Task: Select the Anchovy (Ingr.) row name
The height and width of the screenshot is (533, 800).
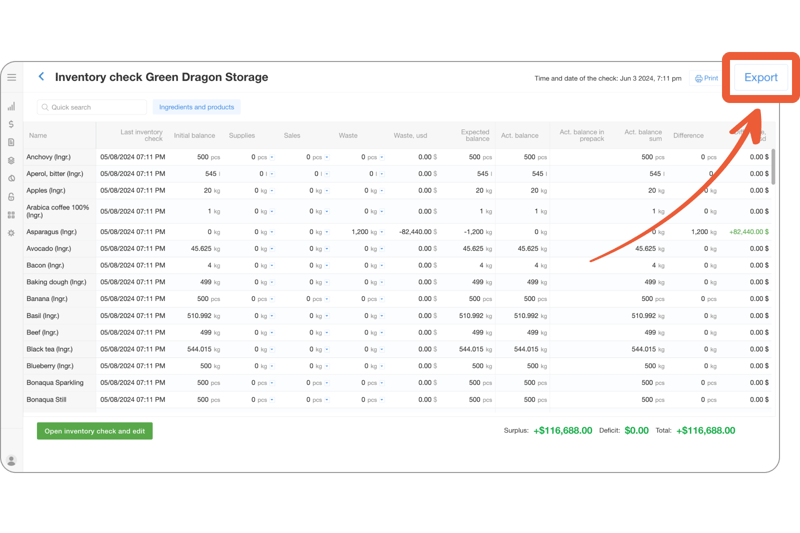Action: 48,157
